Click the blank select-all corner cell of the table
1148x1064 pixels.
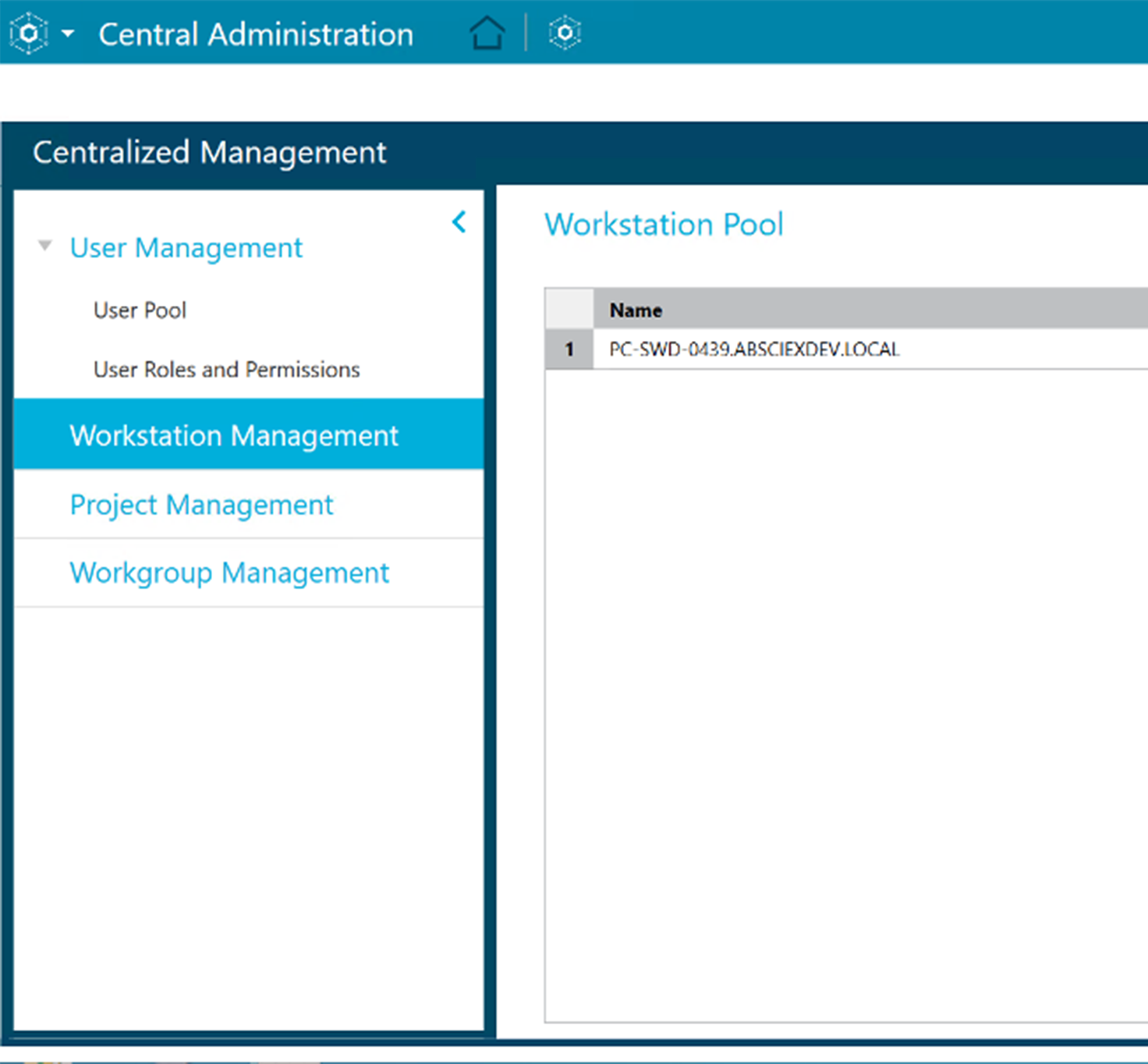[x=569, y=309]
